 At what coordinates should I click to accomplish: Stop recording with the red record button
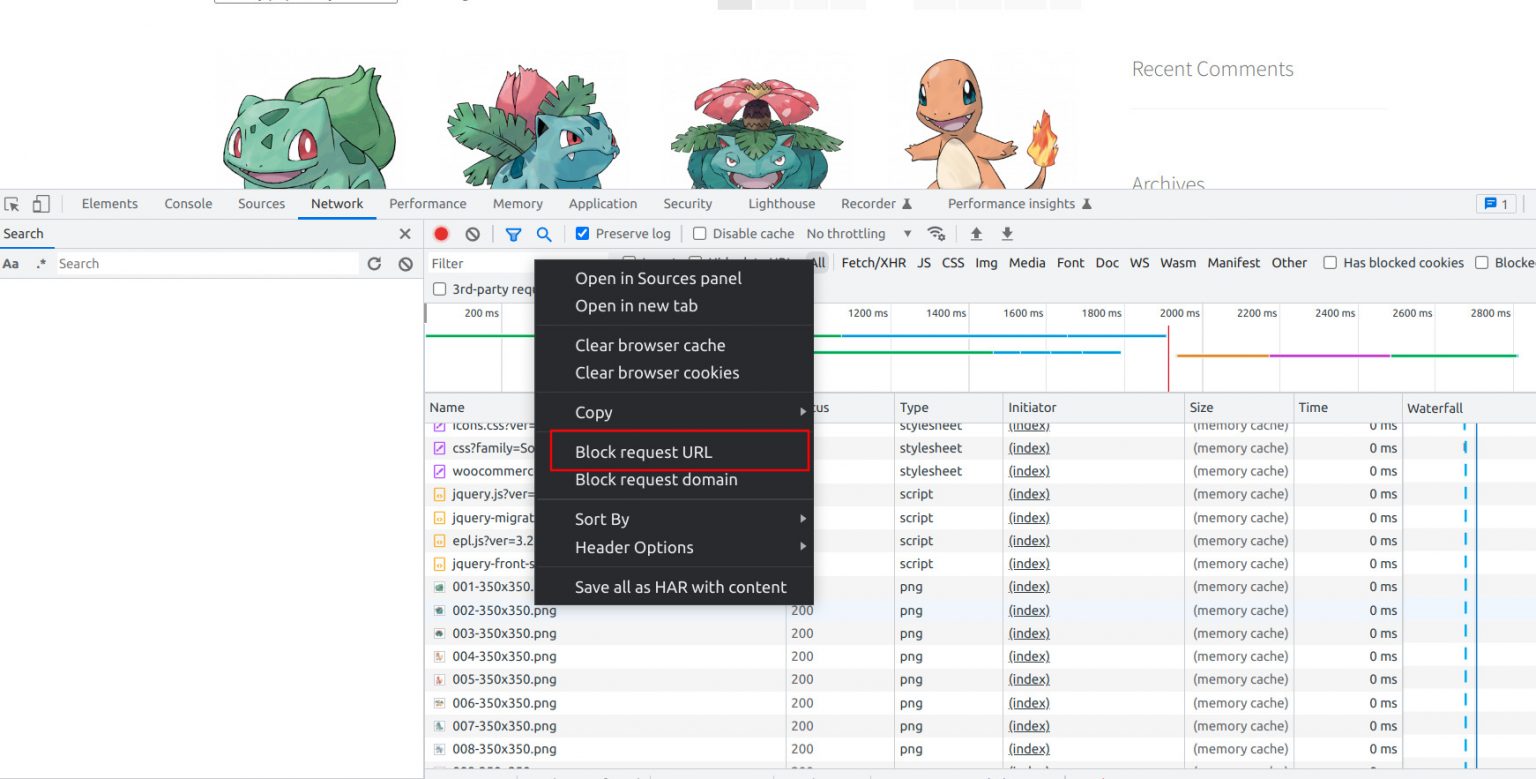(441, 234)
